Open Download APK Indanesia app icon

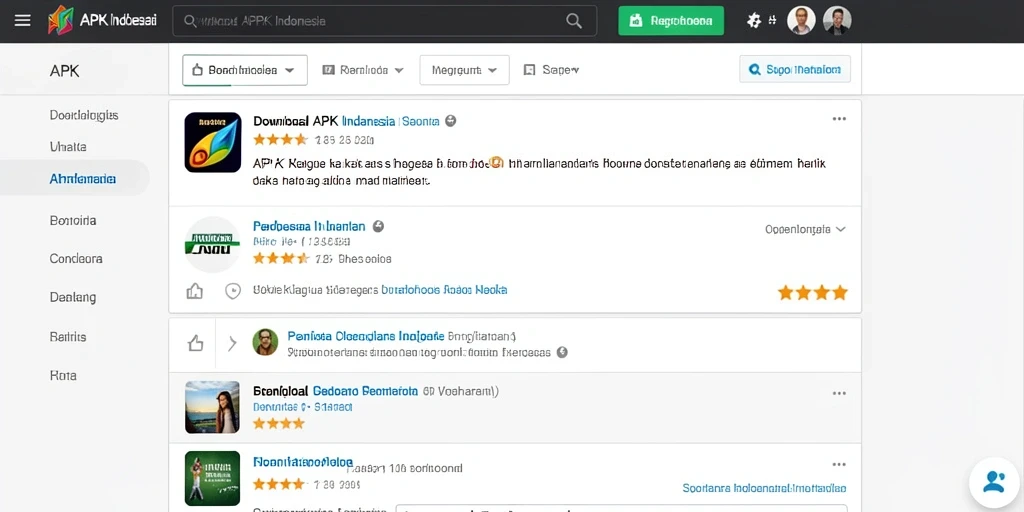tap(213, 142)
